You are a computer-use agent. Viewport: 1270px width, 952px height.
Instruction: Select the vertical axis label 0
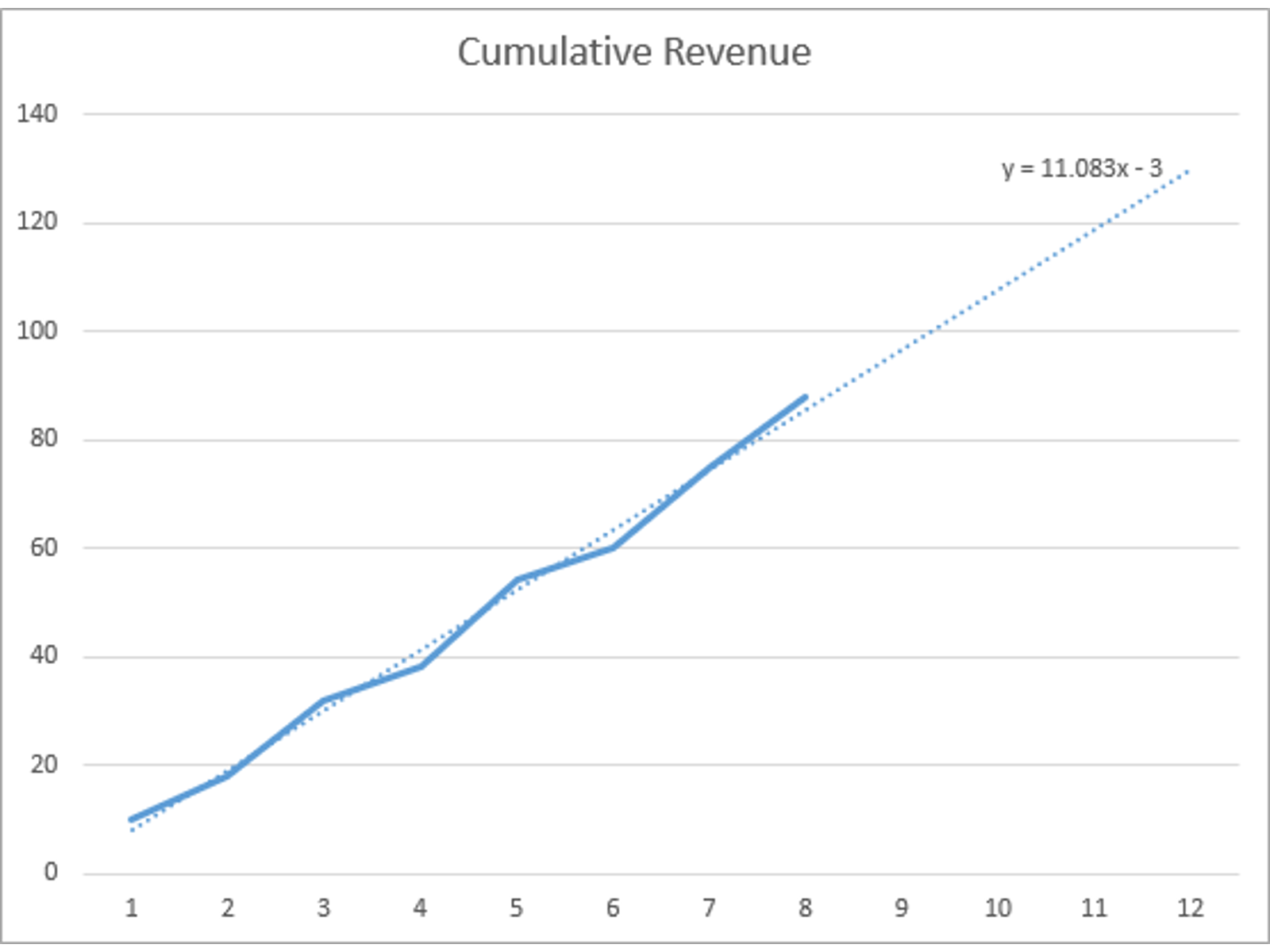(x=50, y=873)
